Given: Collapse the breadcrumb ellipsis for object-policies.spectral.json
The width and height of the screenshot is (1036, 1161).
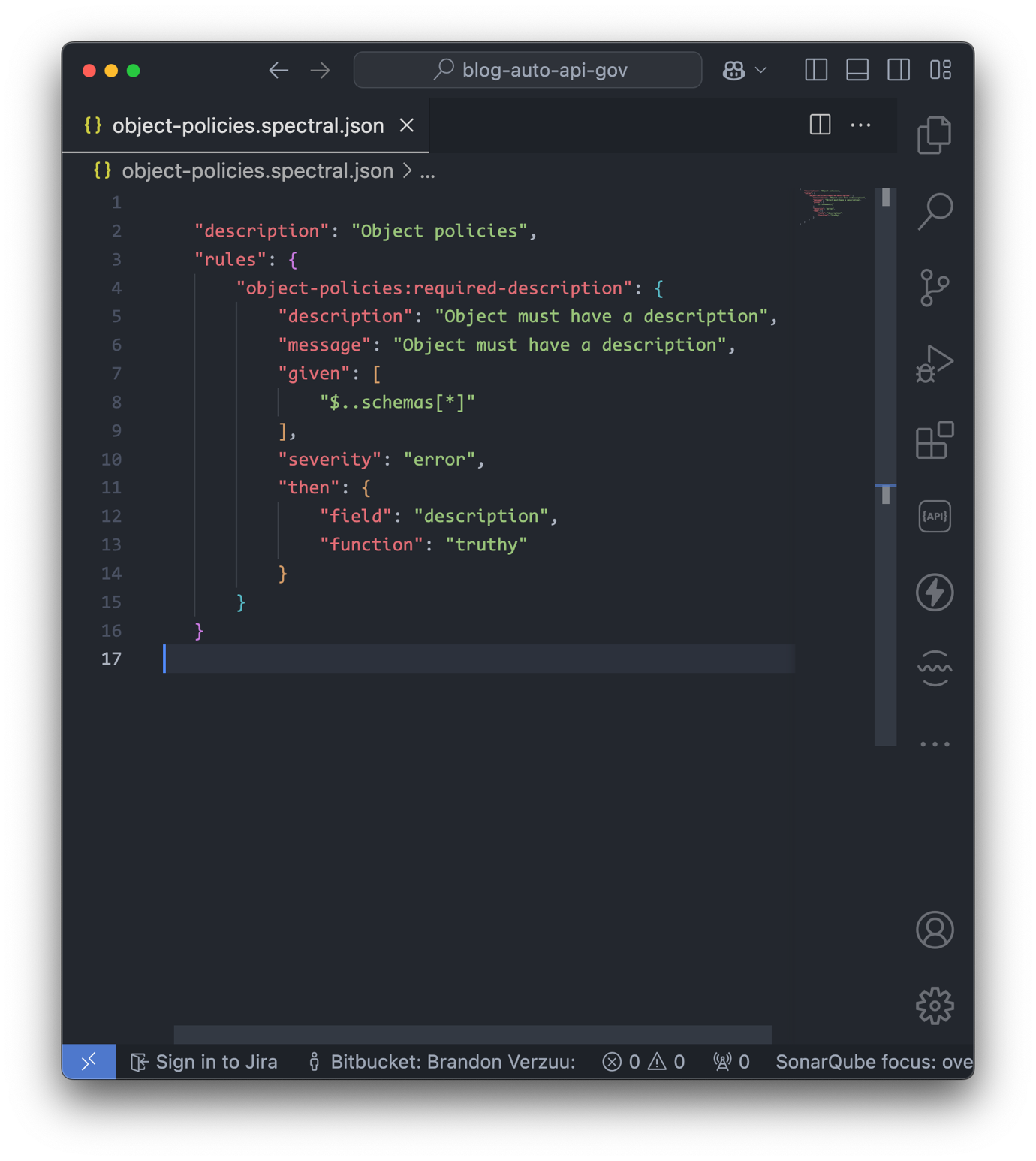Looking at the screenshot, I should [426, 170].
